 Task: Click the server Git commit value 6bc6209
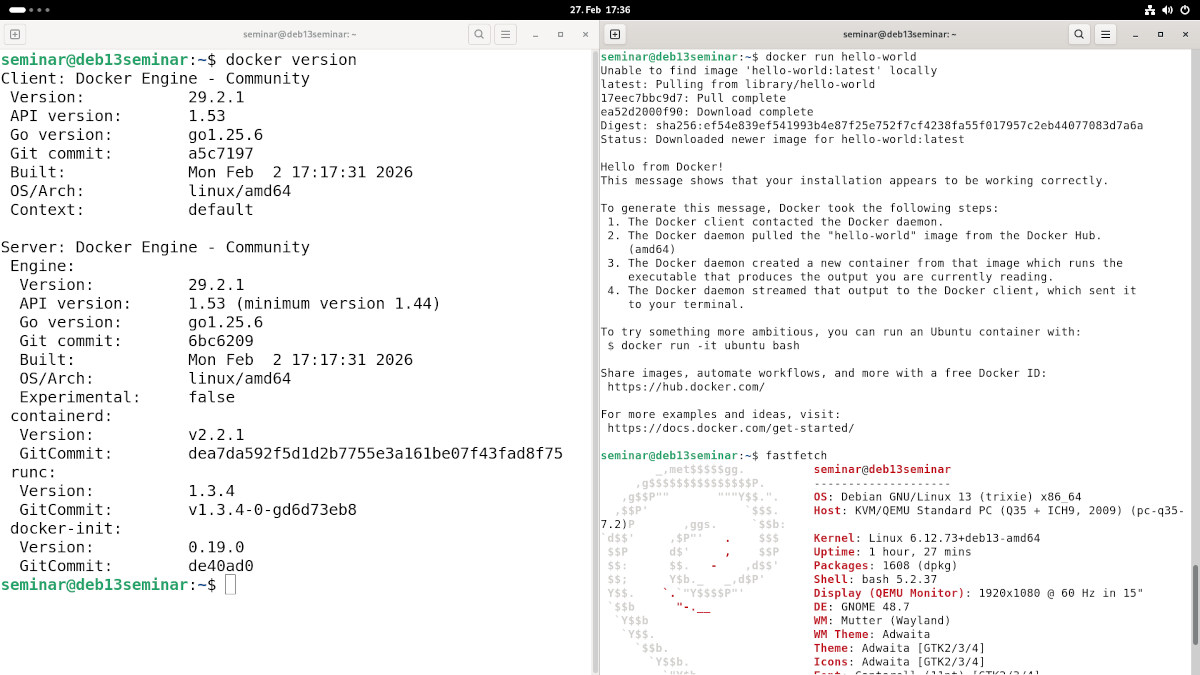tap(221, 341)
